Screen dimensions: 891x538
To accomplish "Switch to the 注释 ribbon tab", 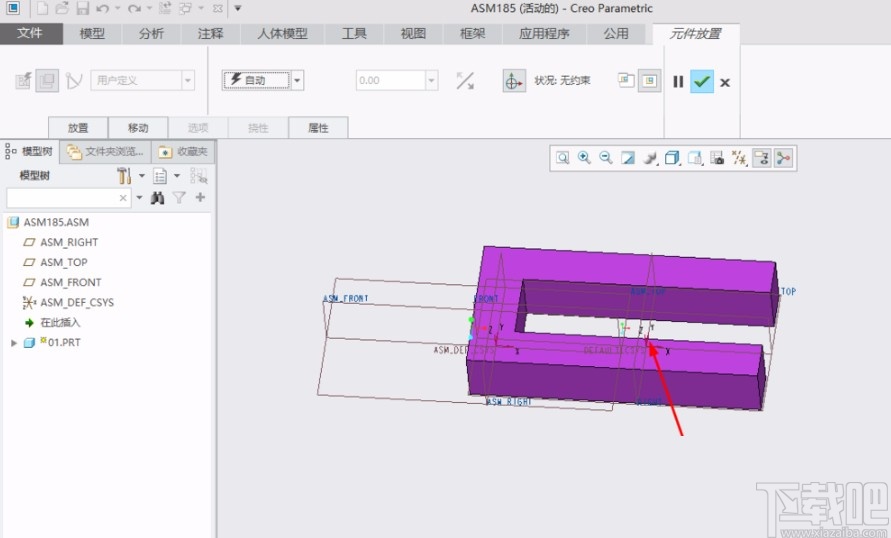I will point(210,34).
